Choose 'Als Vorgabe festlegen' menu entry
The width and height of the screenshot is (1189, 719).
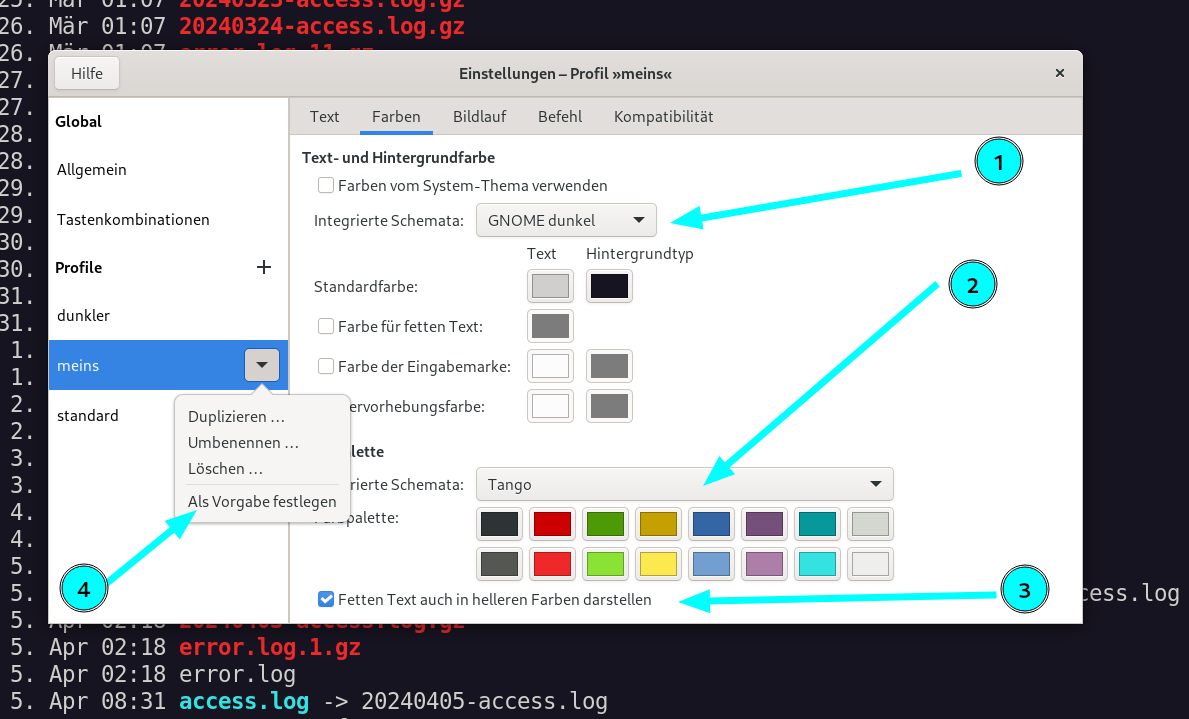coord(262,501)
